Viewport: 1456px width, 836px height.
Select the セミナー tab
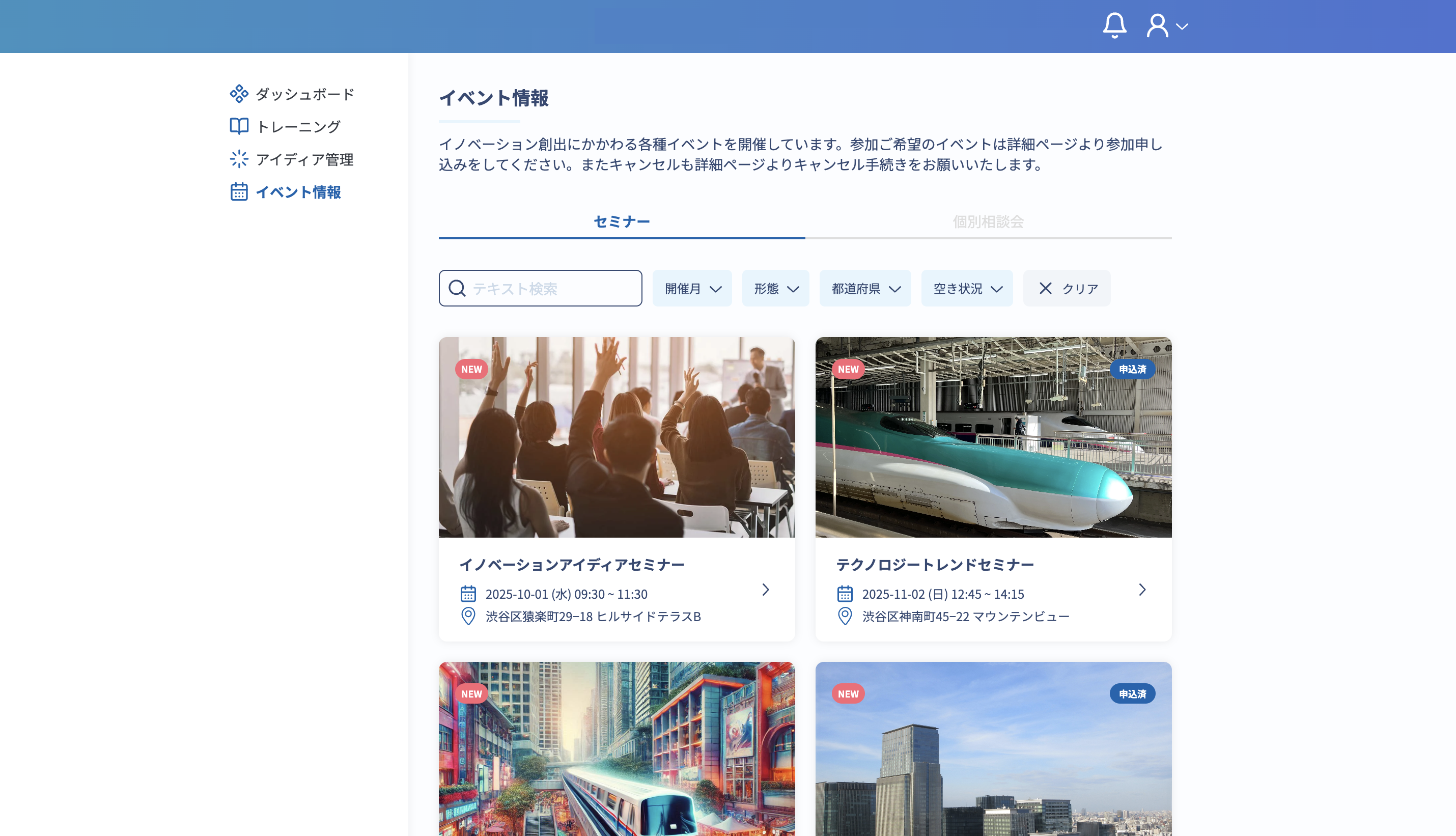tap(621, 221)
